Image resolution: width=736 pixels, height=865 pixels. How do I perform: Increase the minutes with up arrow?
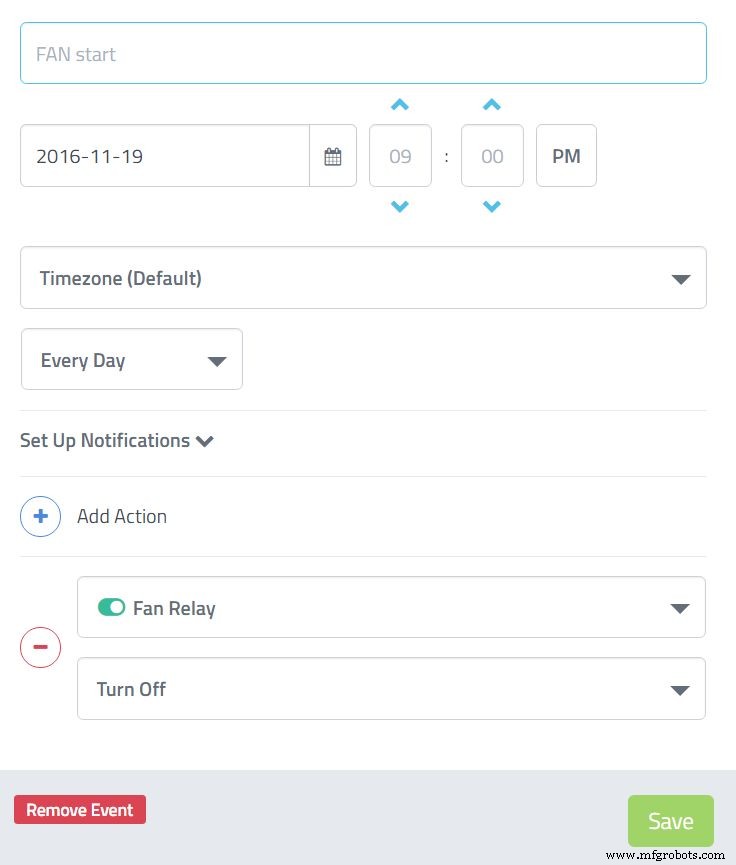pyautogui.click(x=492, y=105)
